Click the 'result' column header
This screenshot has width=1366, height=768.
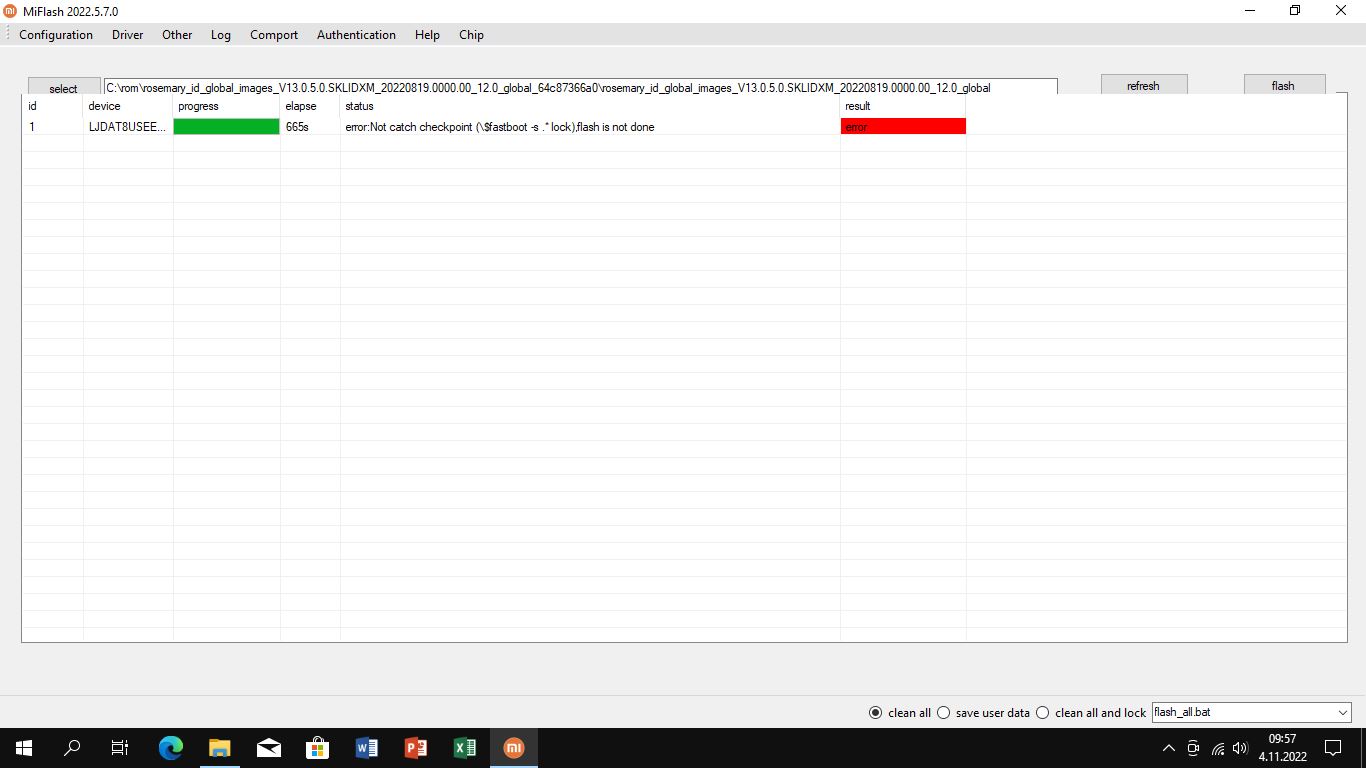click(x=903, y=106)
